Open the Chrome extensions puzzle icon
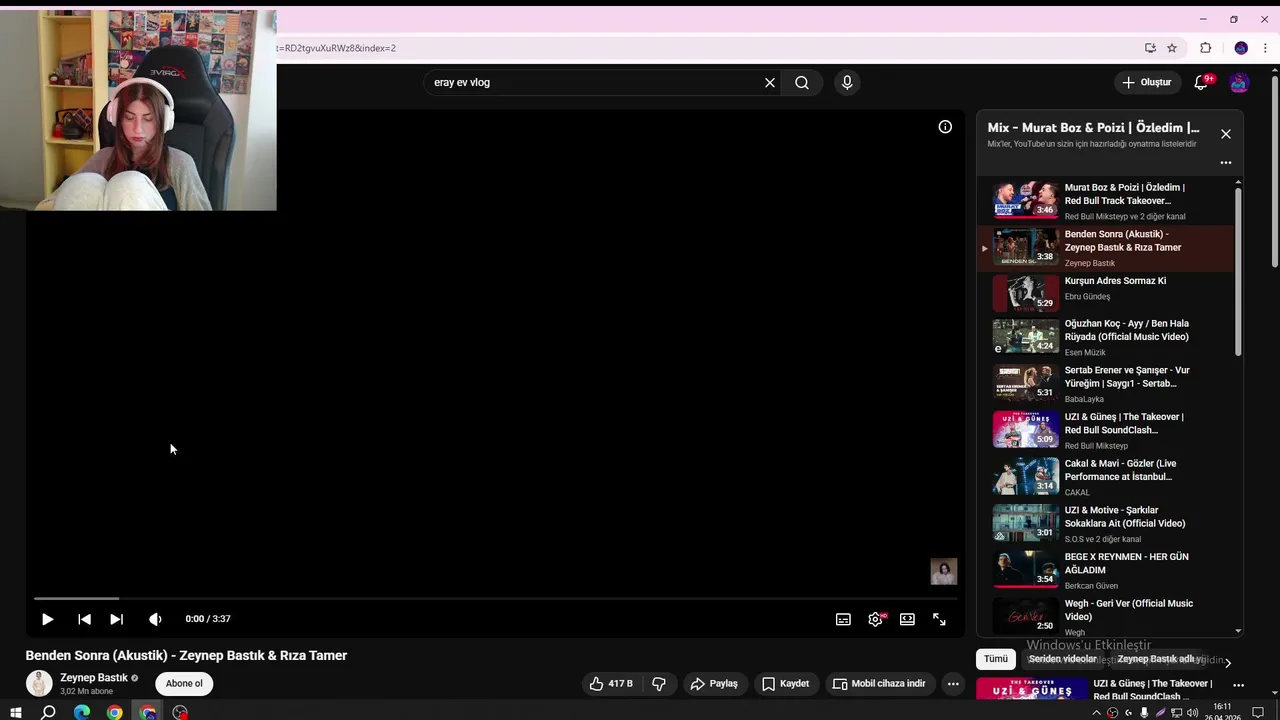Viewport: 1280px width, 720px height. (1205, 48)
